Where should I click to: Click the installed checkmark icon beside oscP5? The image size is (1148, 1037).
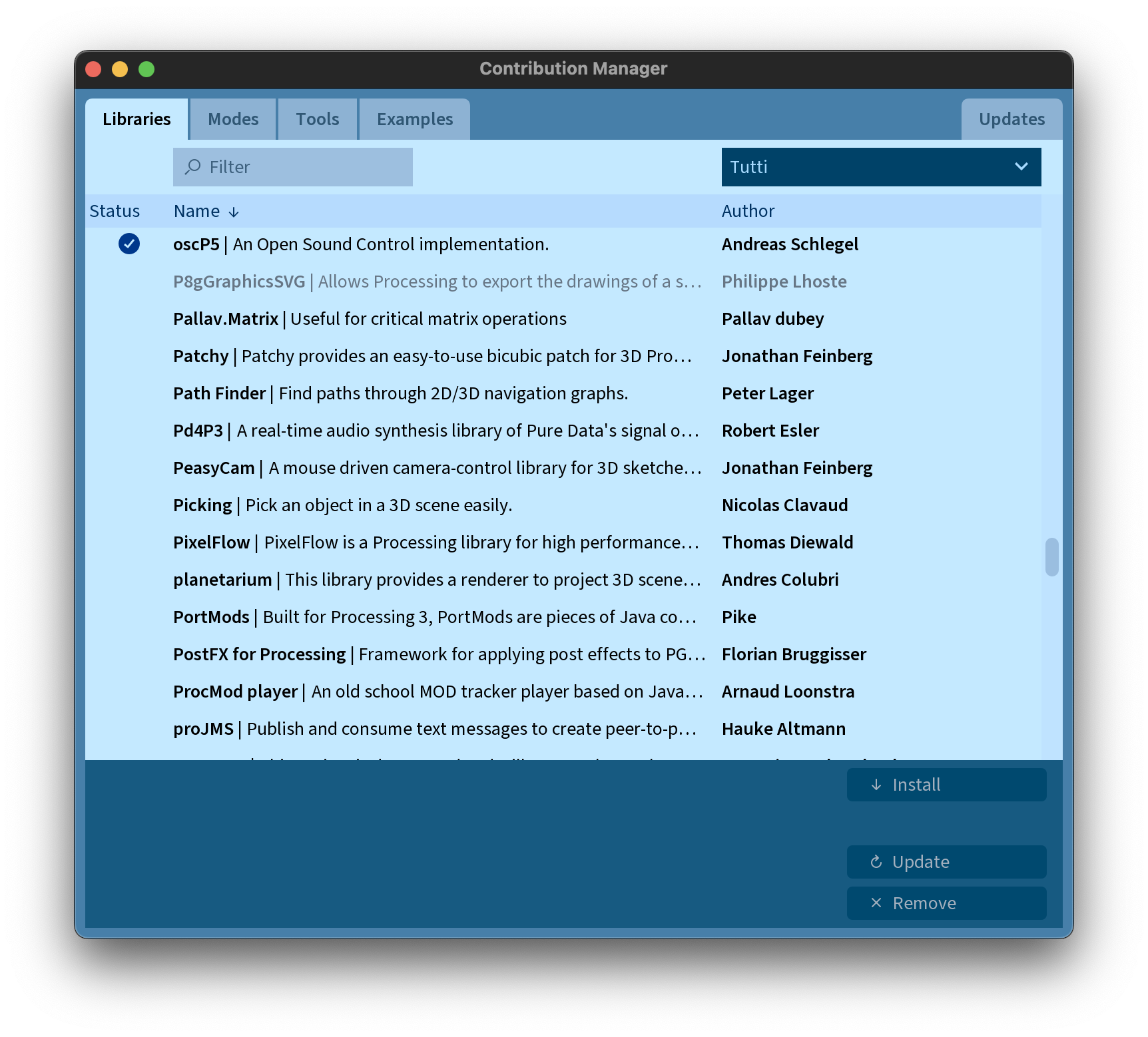(x=129, y=244)
